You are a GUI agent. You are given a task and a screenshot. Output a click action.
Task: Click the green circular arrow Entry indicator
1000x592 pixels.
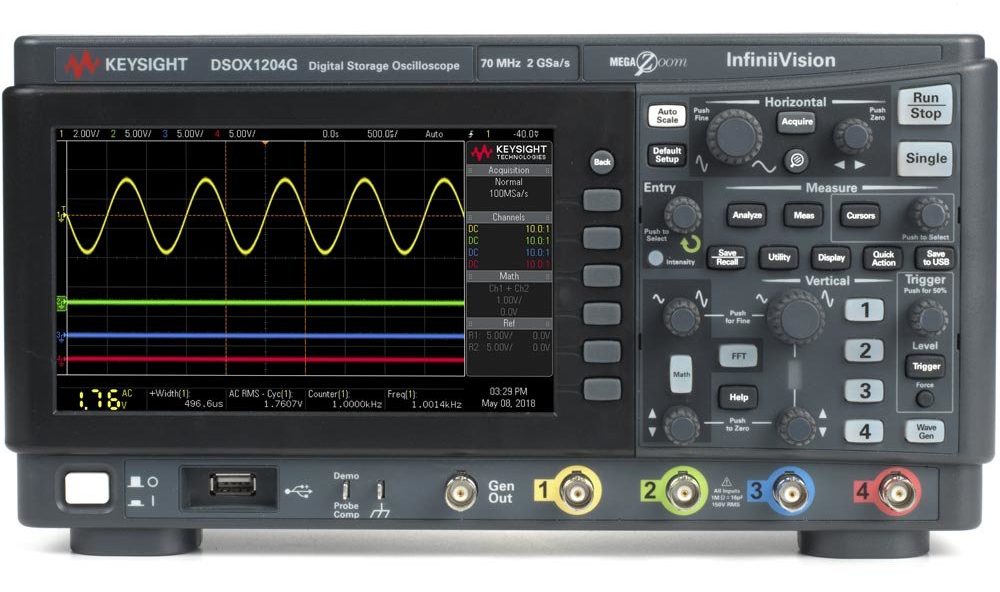(x=689, y=244)
